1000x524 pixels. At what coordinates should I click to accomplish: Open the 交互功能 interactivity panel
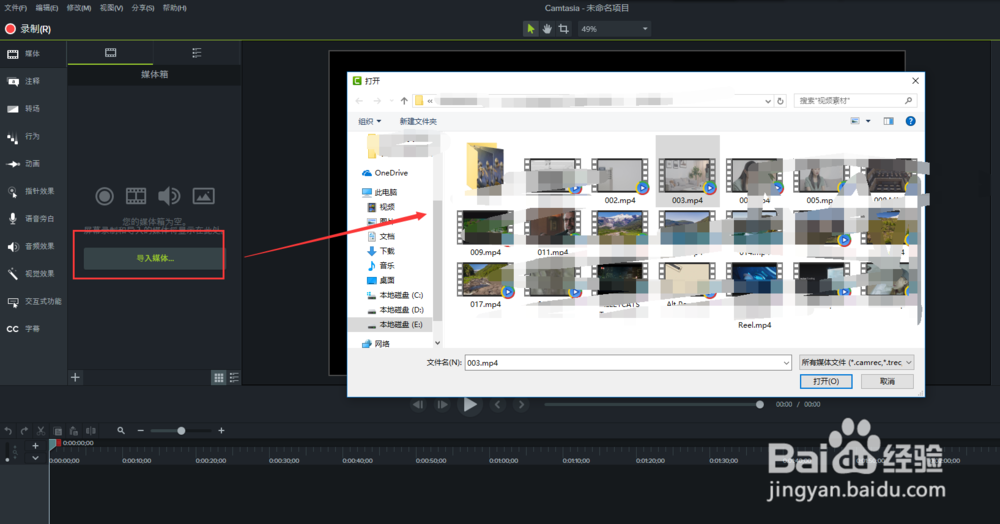[33, 302]
